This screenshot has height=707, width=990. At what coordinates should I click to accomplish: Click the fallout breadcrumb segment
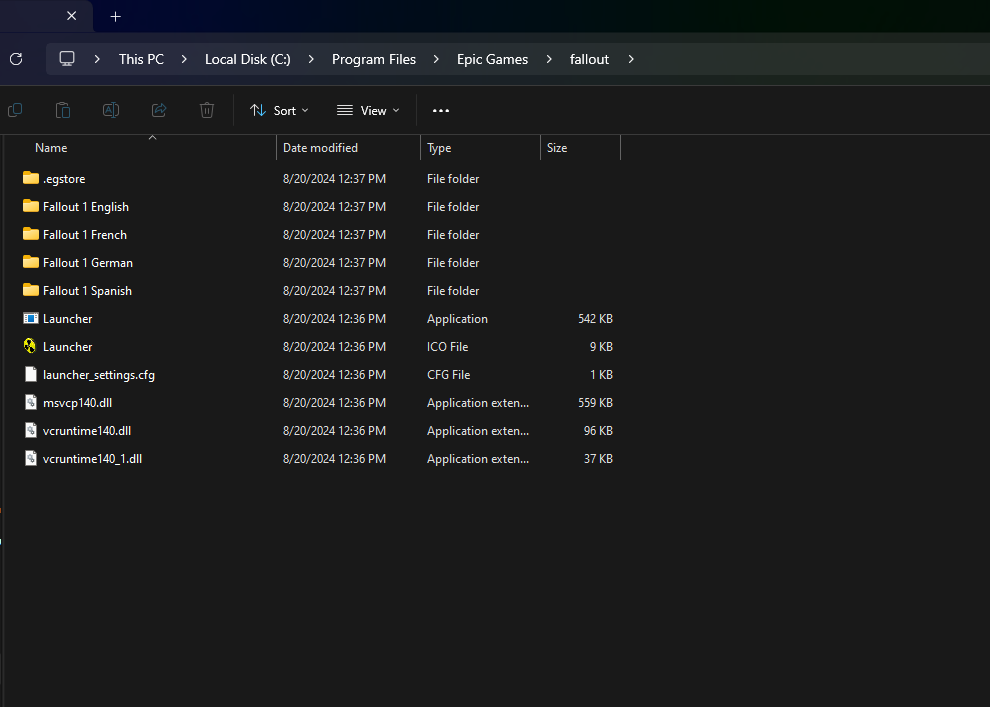click(589, 59)
